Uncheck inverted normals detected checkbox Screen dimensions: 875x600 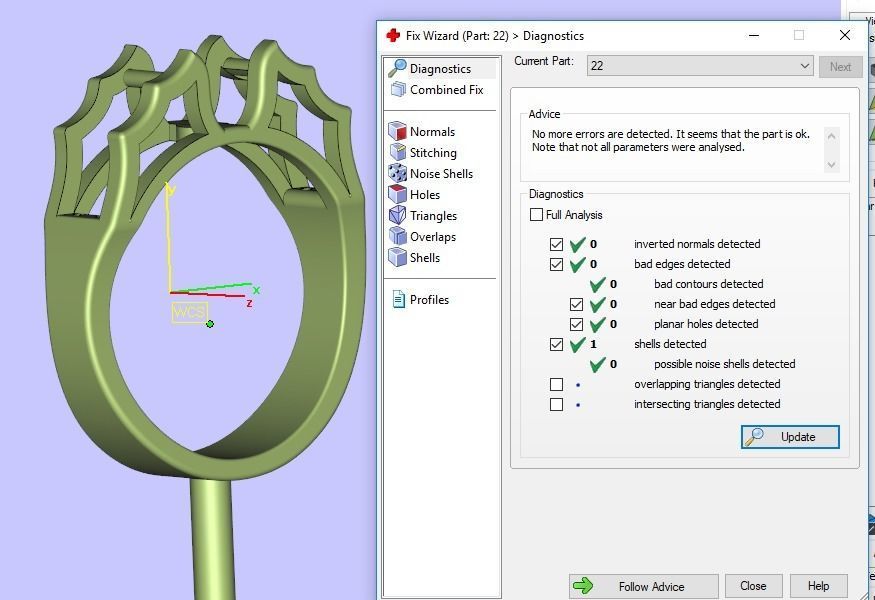click(556, 244)
